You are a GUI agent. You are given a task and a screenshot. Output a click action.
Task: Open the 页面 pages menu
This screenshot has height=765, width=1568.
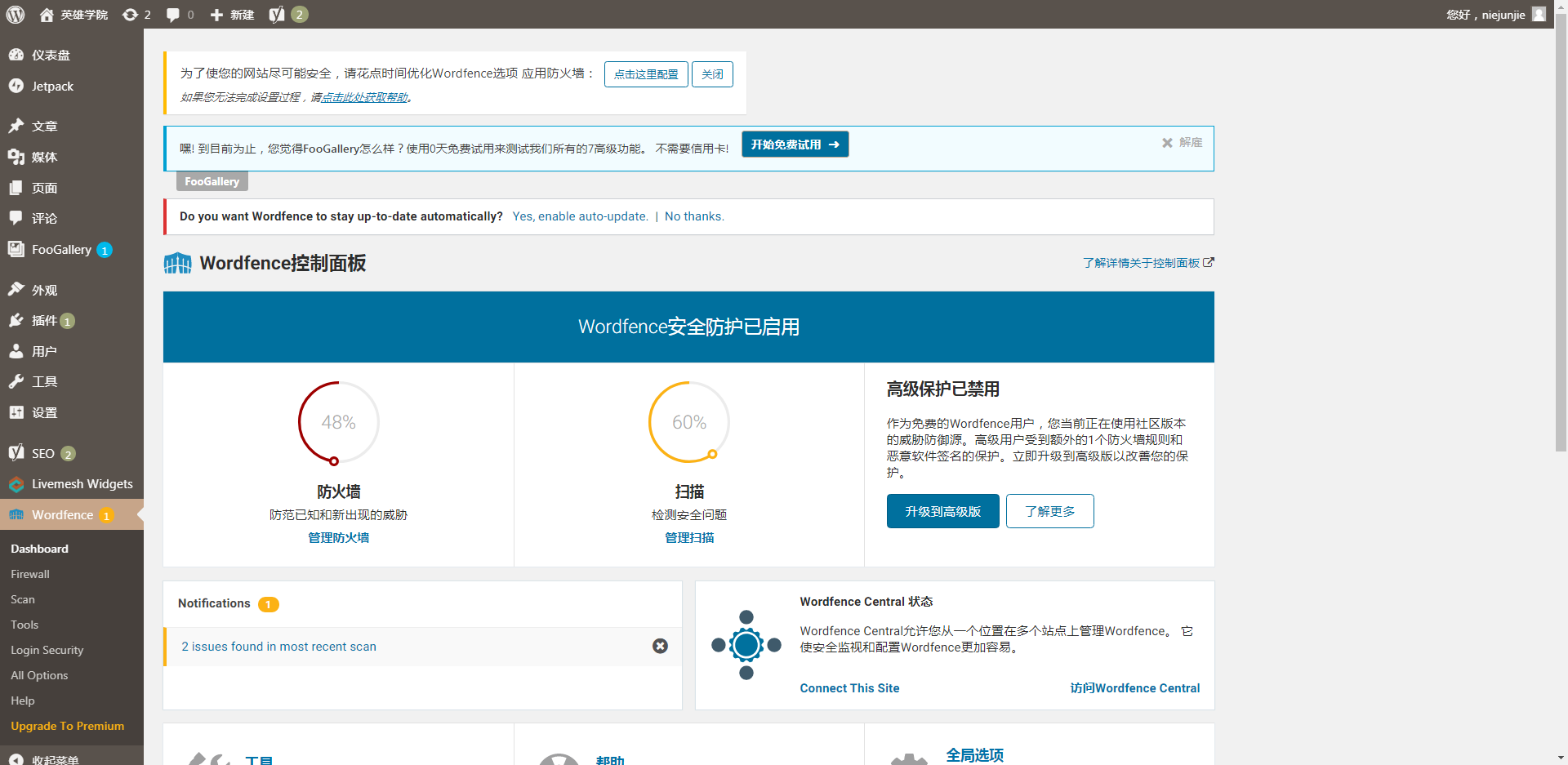click(72, 188)
